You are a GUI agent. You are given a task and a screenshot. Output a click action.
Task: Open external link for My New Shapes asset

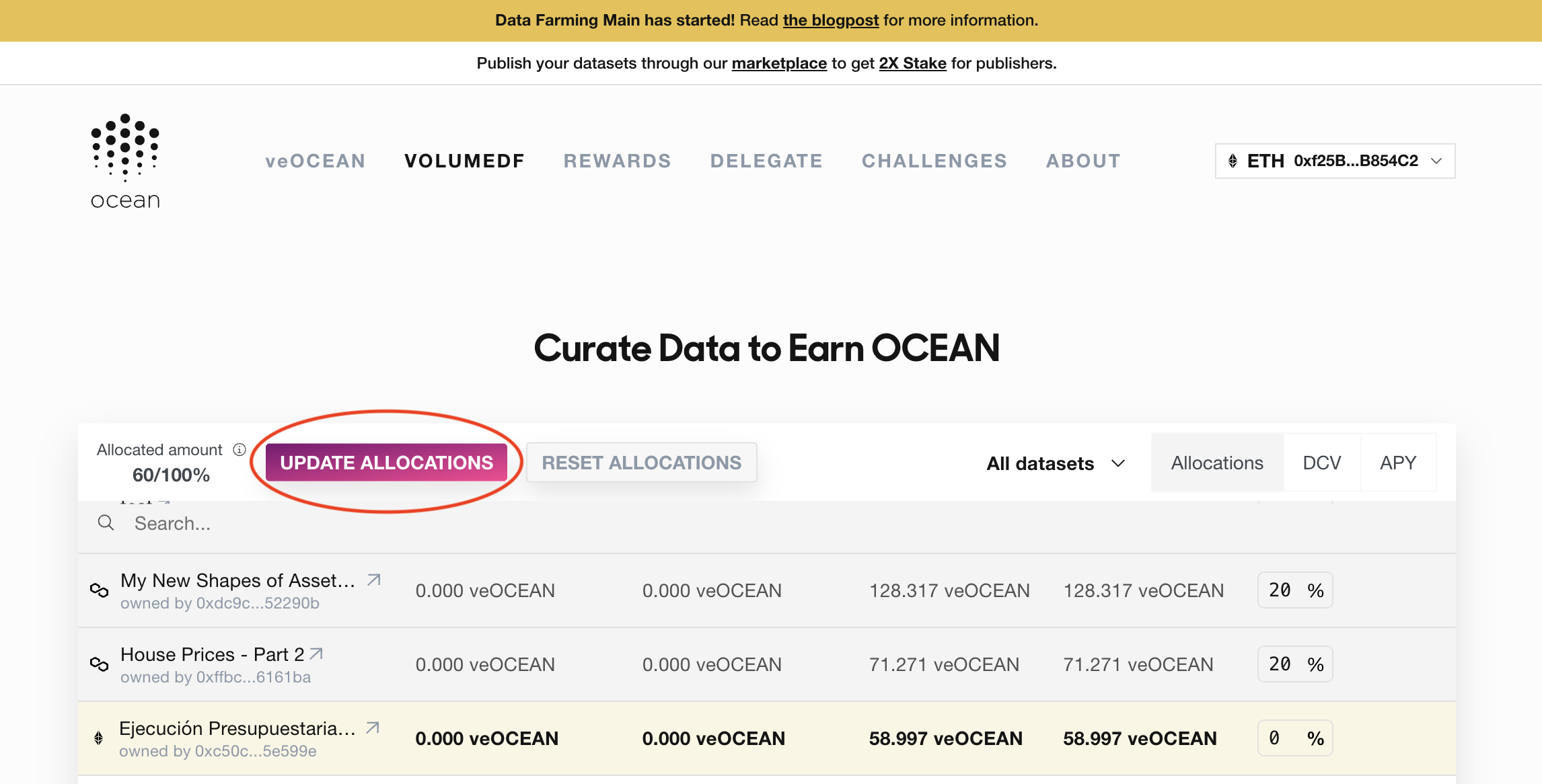(x=374, y=580)
